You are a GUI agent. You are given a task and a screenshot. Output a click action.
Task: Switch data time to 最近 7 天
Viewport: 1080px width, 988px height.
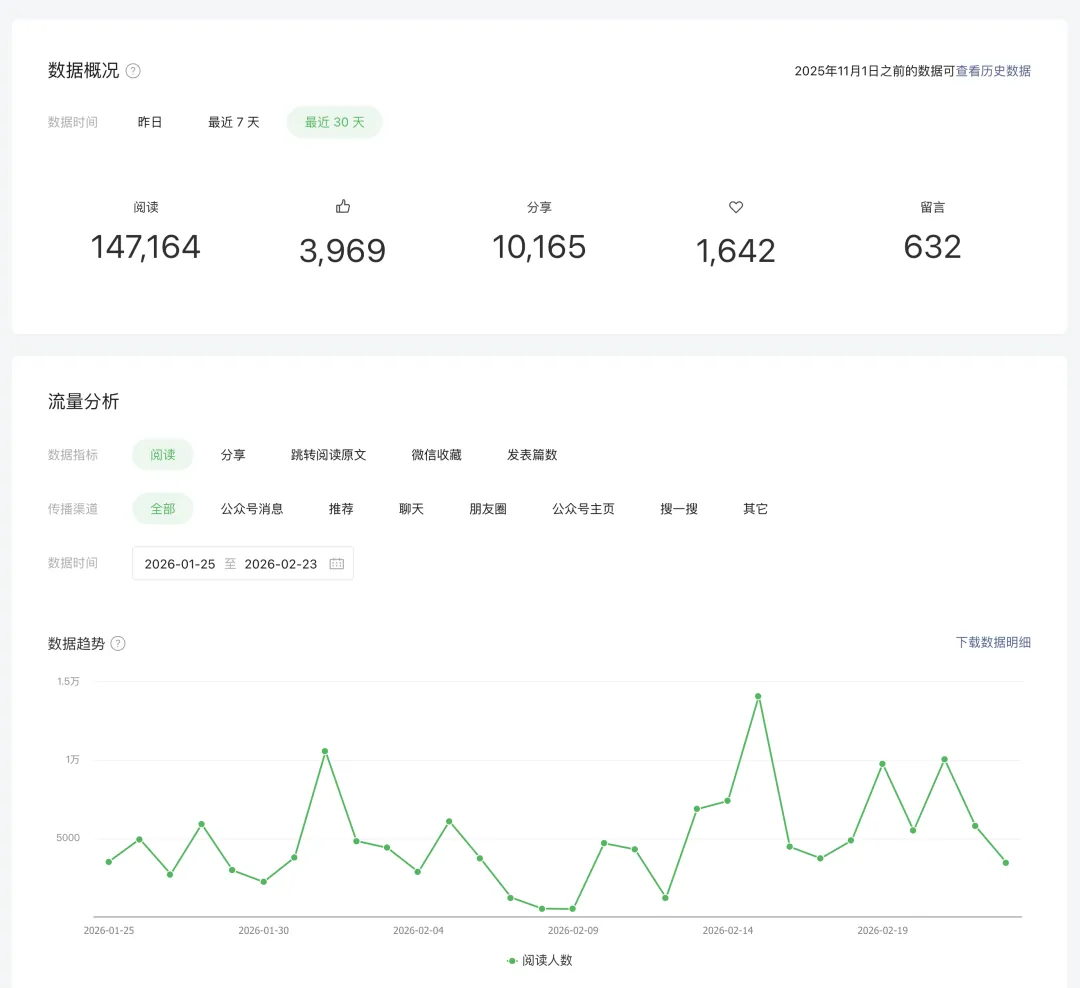coord(232,121)
